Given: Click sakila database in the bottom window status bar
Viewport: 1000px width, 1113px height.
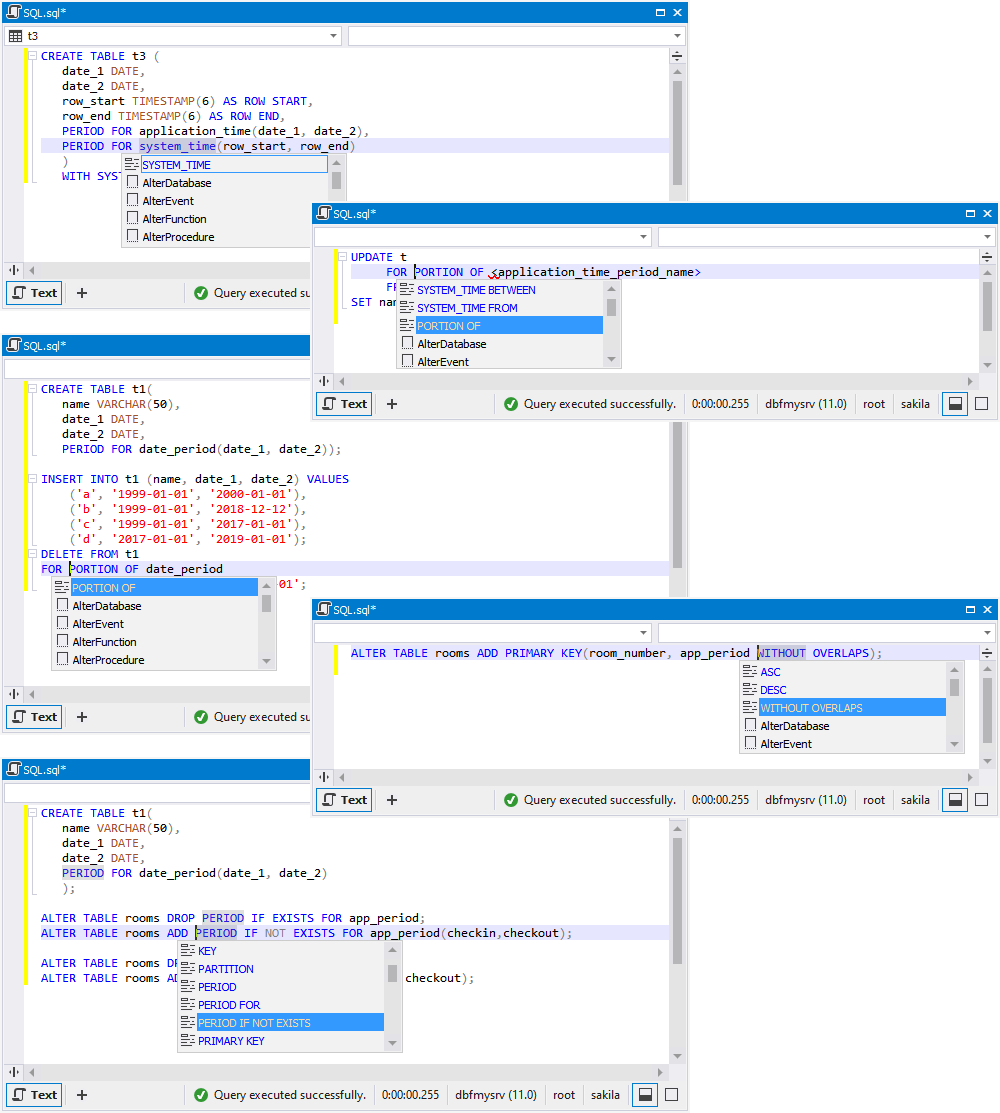Looking at the screenshot, I should [607, 1095].
